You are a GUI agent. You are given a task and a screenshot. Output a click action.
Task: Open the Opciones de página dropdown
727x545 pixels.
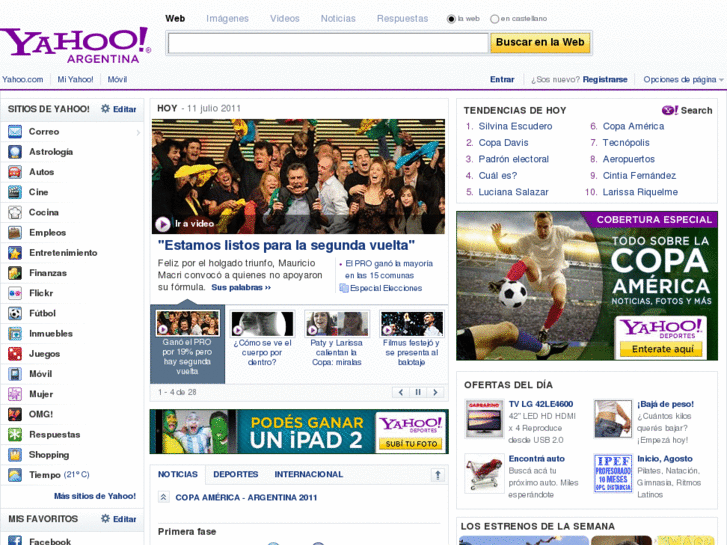[683, 80]
